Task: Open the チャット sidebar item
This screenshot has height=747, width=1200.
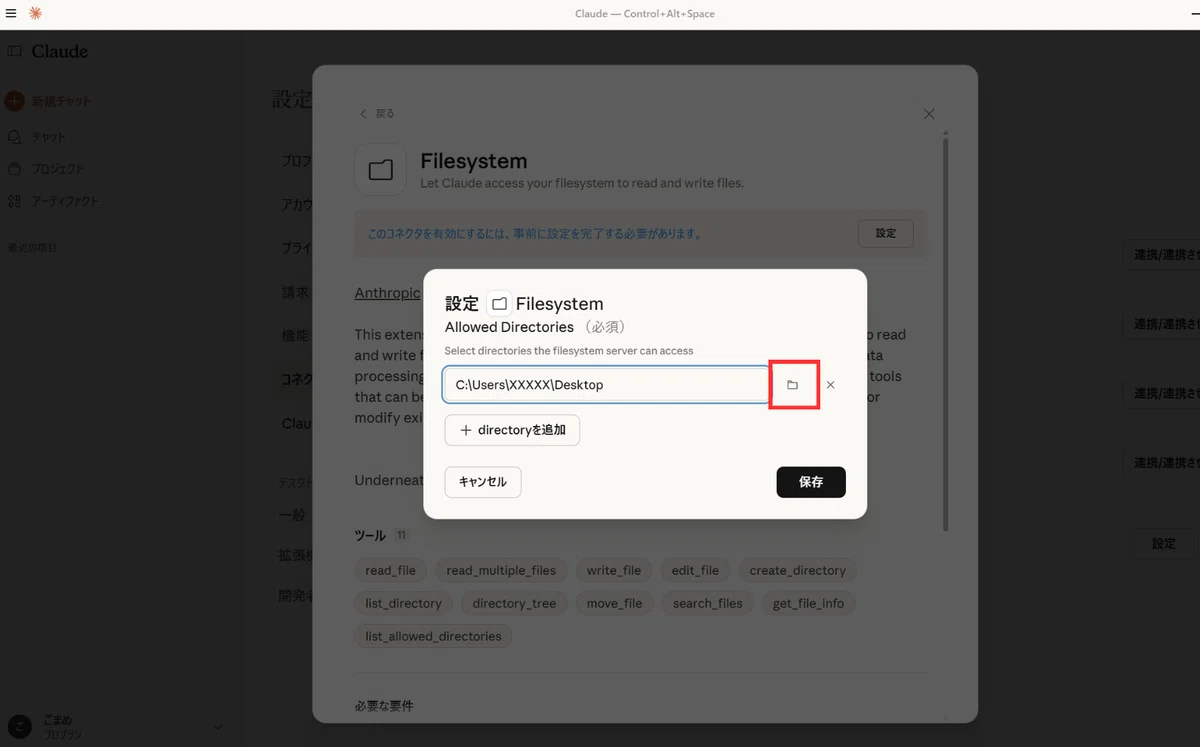Action: 37,137
